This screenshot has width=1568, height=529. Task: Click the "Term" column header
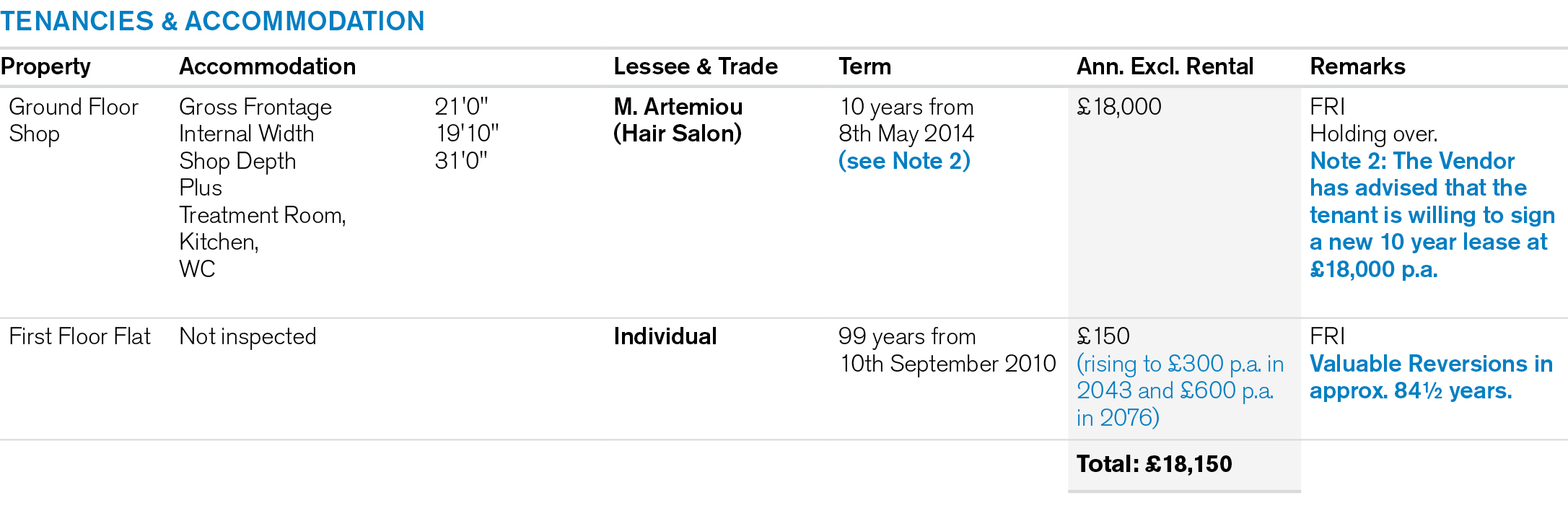click(864, 66)
